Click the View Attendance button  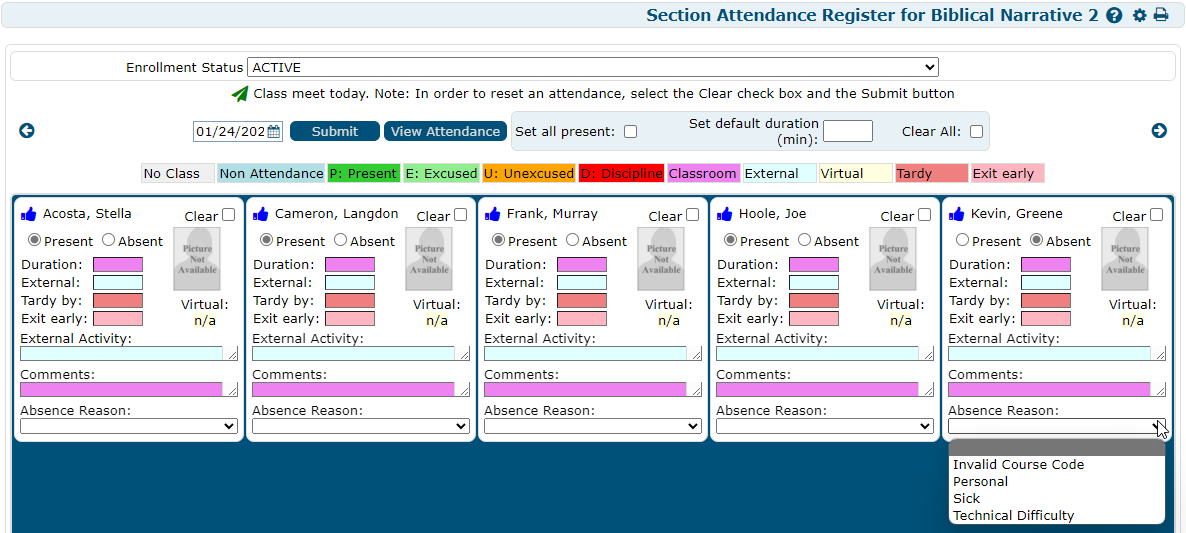click(x=445, y=131)
